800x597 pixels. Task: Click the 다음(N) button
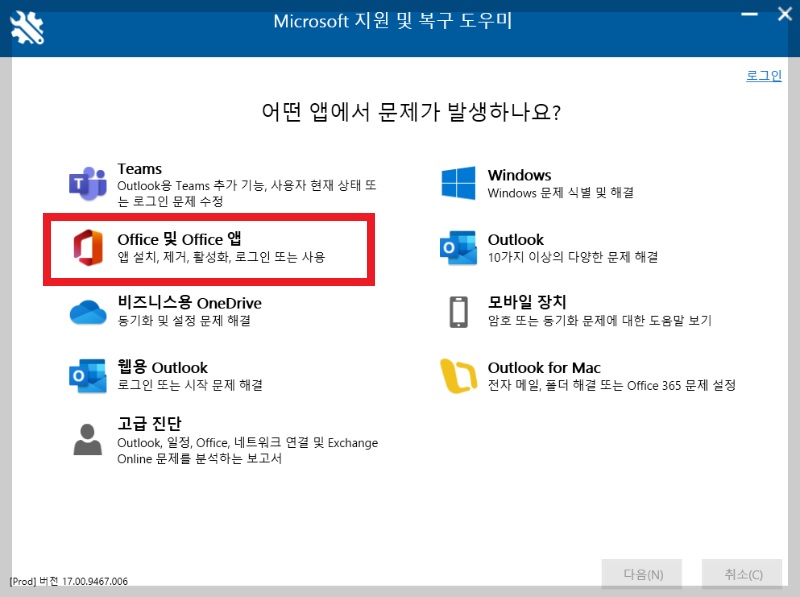click(x=642, y=575)
